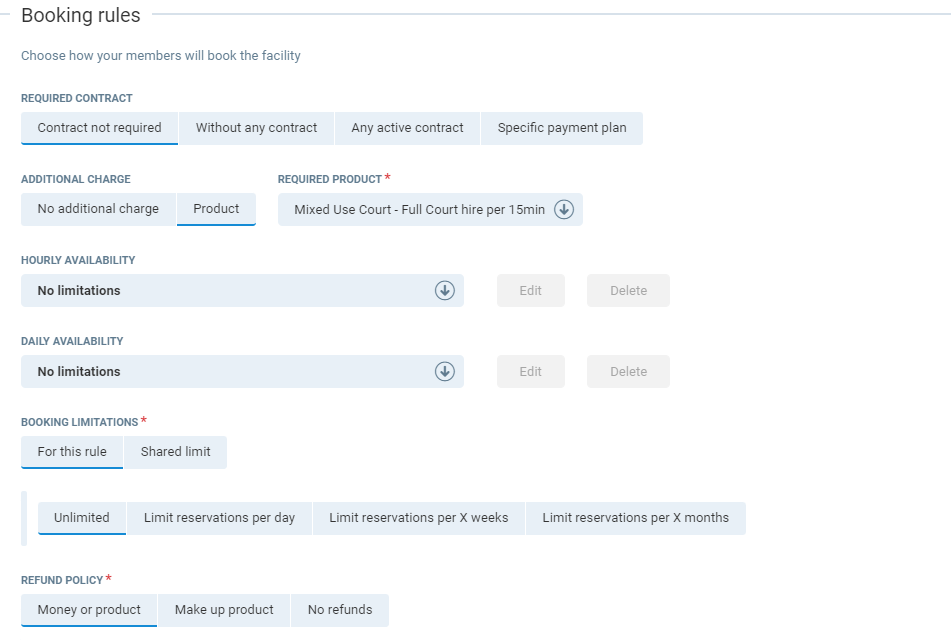Image resolution: width=951 pixels, height=644 pixels.
Task: Select 'No refunds' refund policy
Action: pyautogui.click(x=339, y=610)
